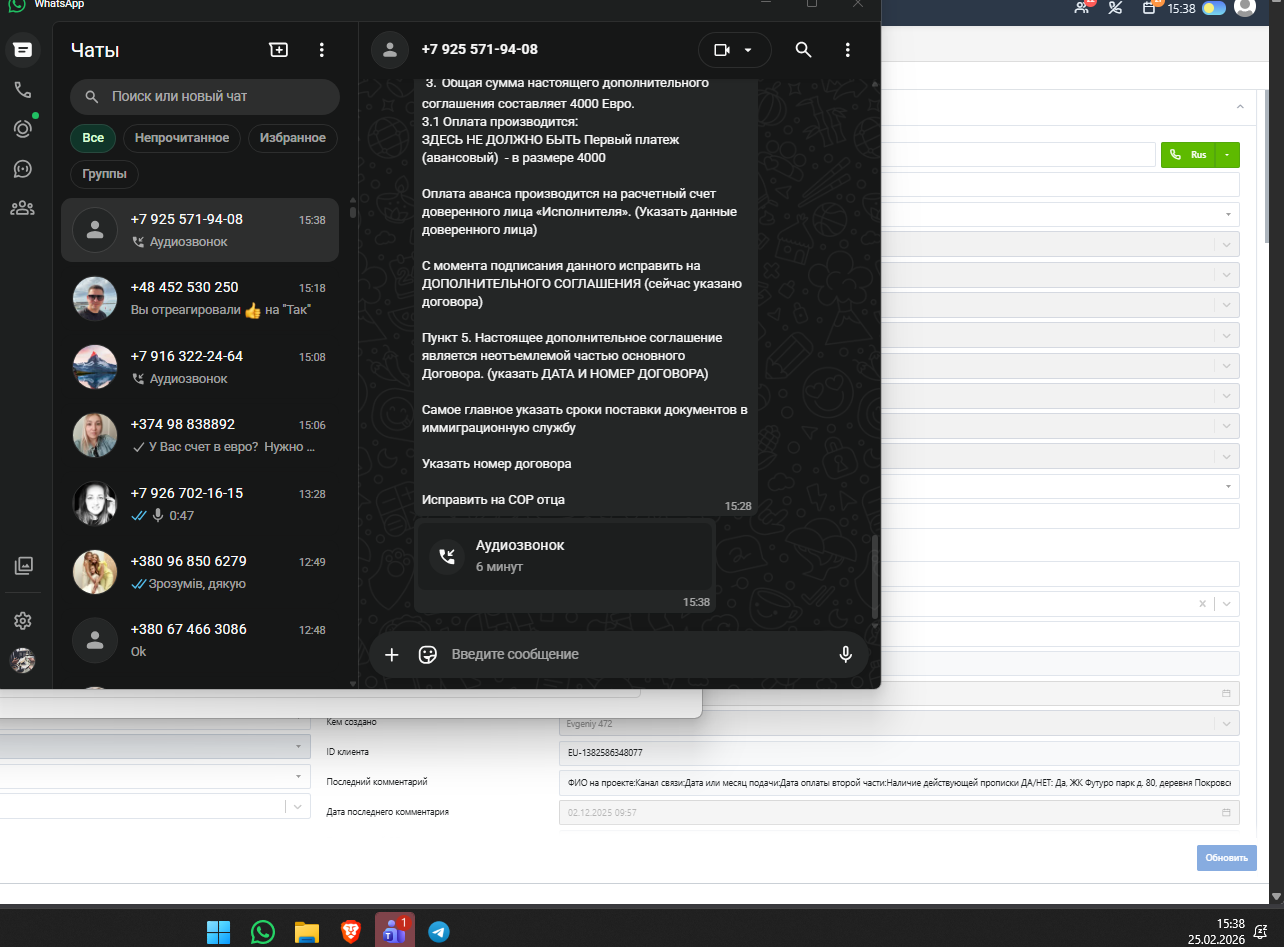Open Telegram from the taskbar
1284x947 pixels.
click(x=439, y=932)
